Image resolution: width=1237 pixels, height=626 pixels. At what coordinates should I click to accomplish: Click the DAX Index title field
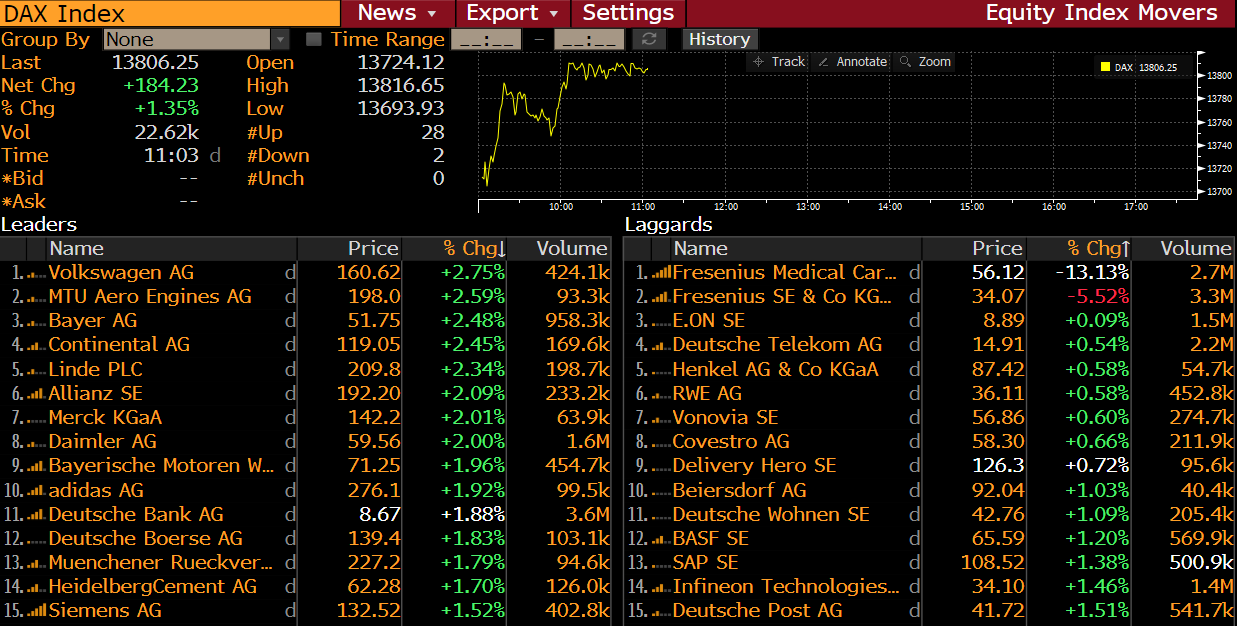click(170, 13)
